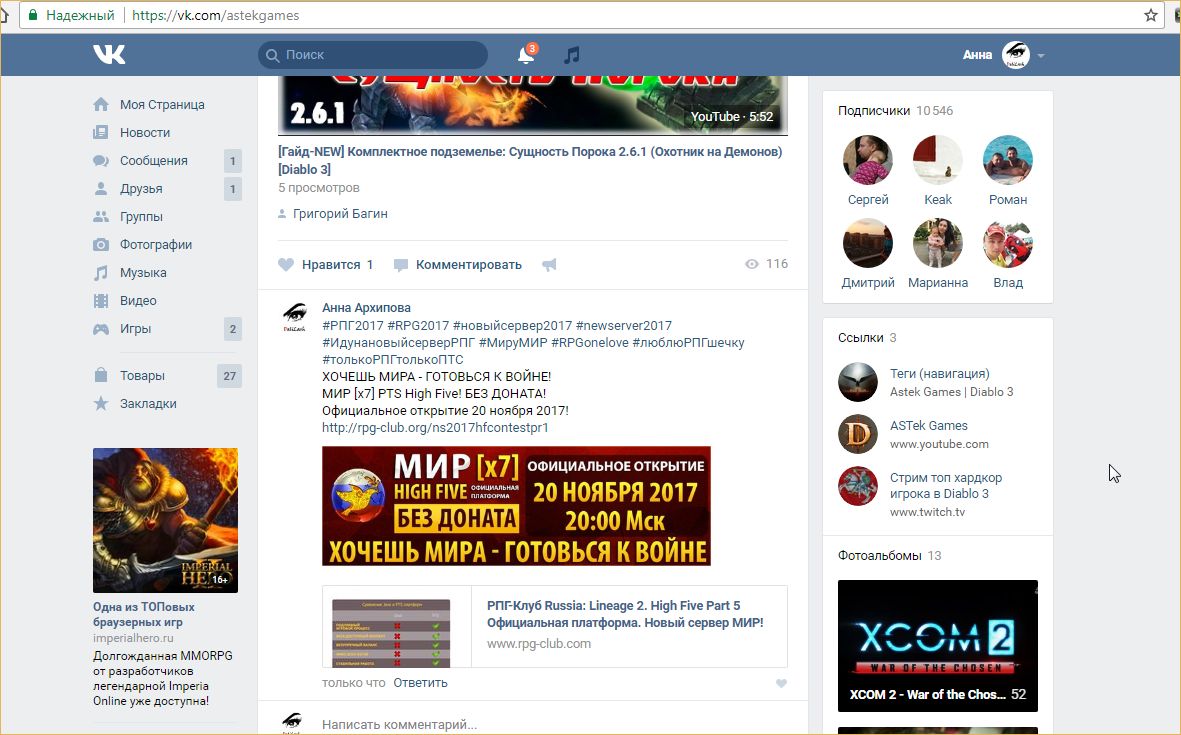The width and height of the screenshot is (1181, 735).
Task: Open profile dropdown arrow next to Анна
Action: [x=1041, y=56]
